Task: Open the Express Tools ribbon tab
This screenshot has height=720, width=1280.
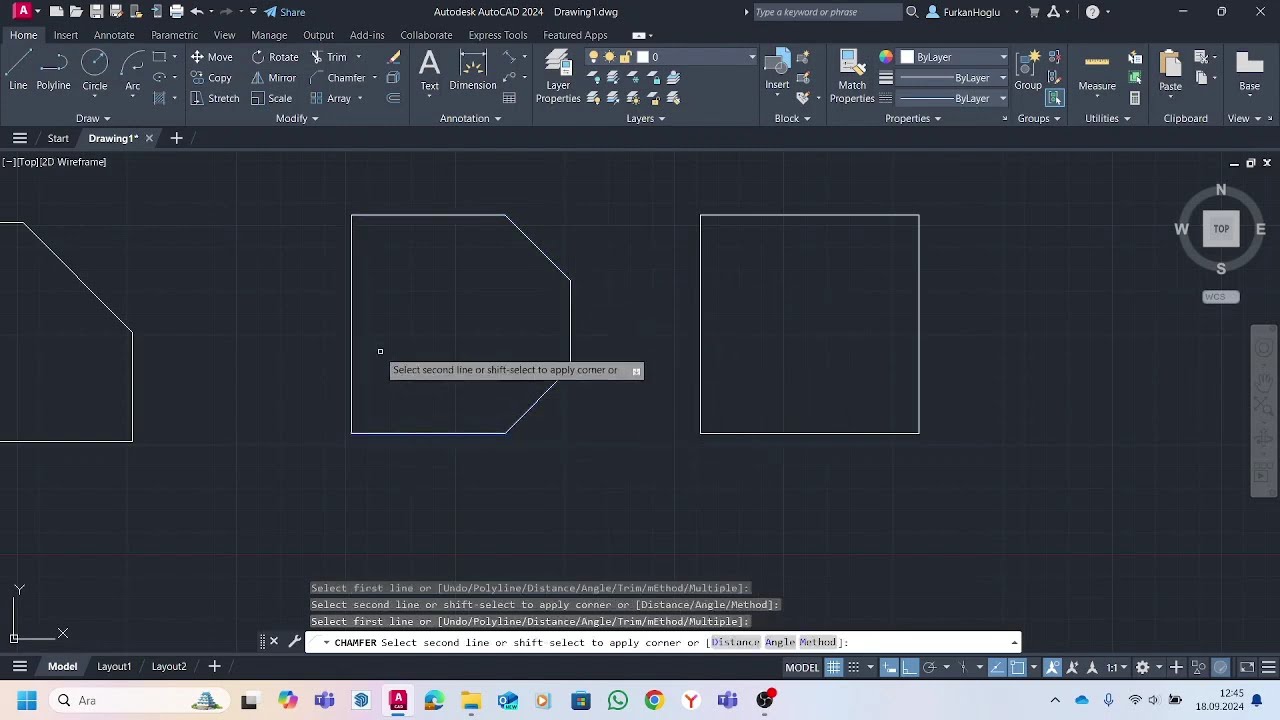Action: pyautogui.click(x=498, y=35)
